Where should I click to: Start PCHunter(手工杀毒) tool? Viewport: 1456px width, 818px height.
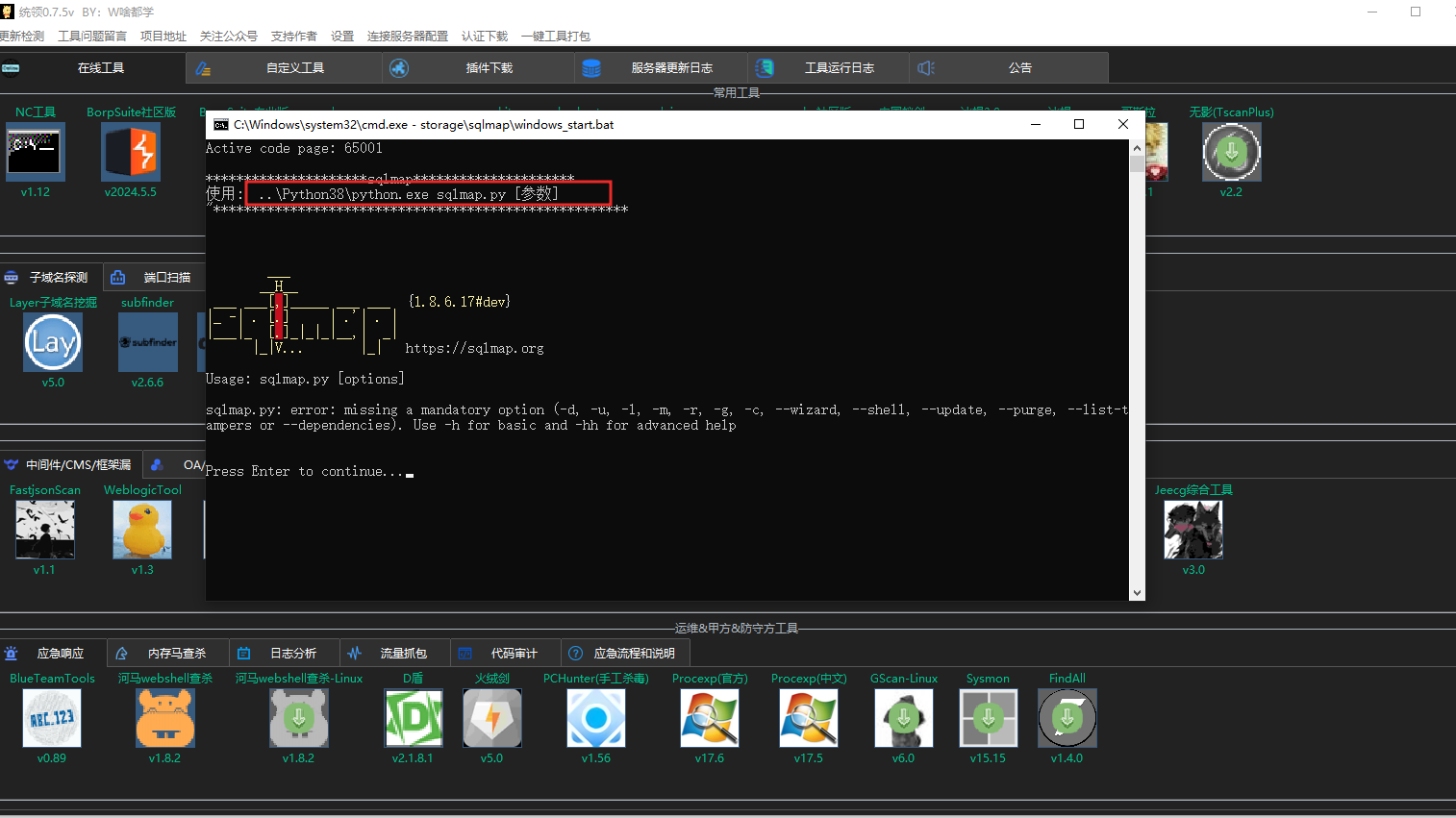click(595, 718)
